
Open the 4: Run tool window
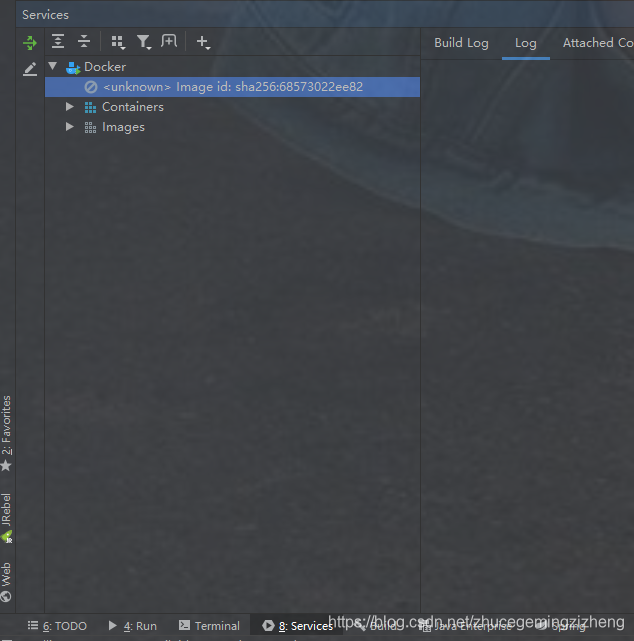click(132, 626)
